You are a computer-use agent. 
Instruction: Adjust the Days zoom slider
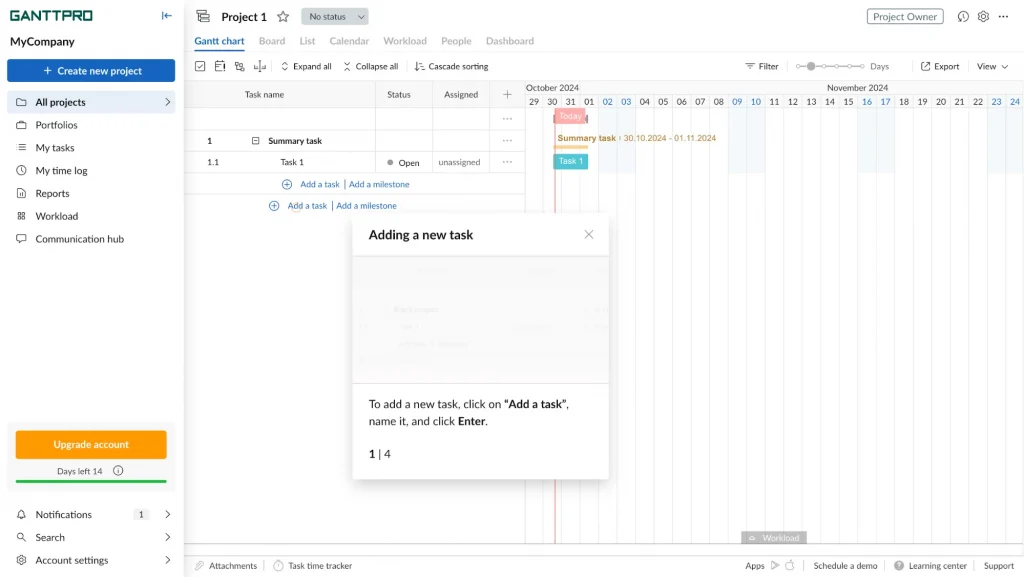811,66
